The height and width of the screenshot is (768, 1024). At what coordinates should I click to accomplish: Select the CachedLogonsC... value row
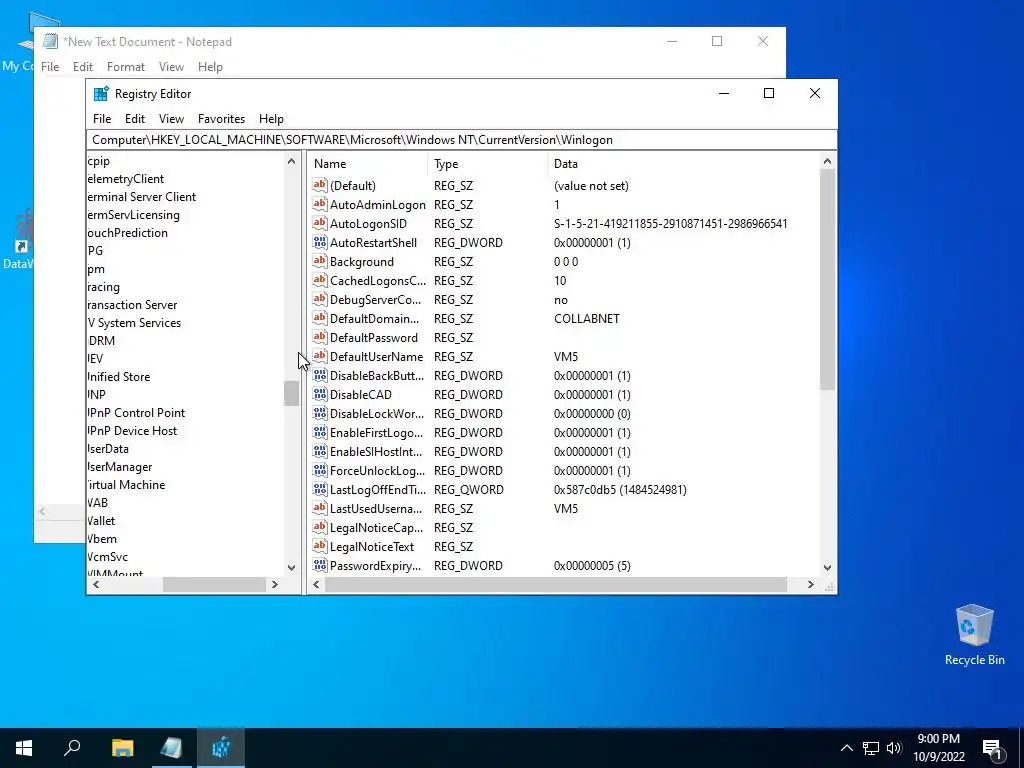pos(565,281)
